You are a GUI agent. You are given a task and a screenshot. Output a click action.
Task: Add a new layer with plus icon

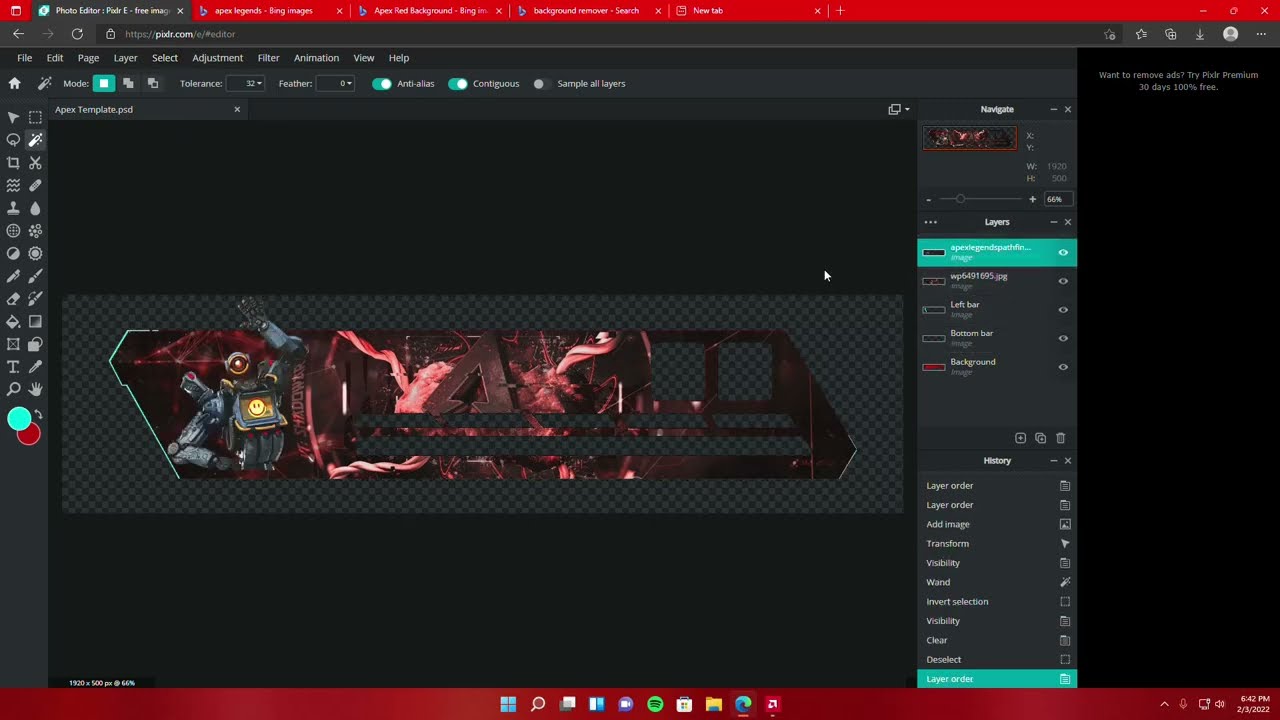pyautogui.click(x=1020, y=438)
